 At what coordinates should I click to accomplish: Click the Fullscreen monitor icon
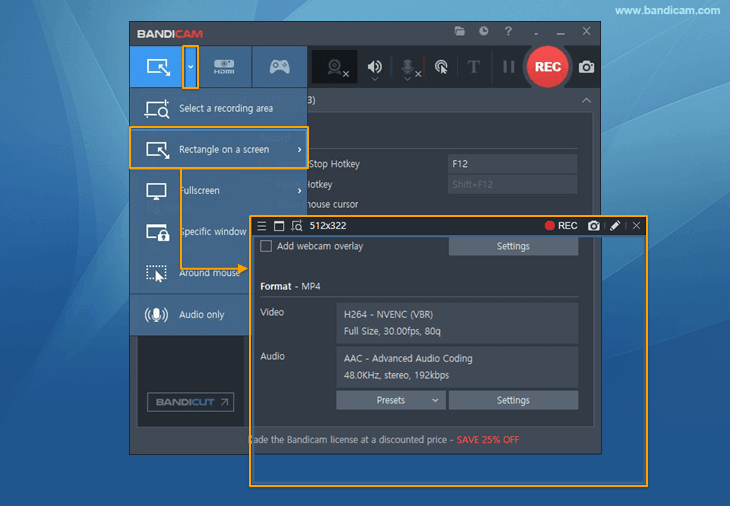tap(156, 191)
